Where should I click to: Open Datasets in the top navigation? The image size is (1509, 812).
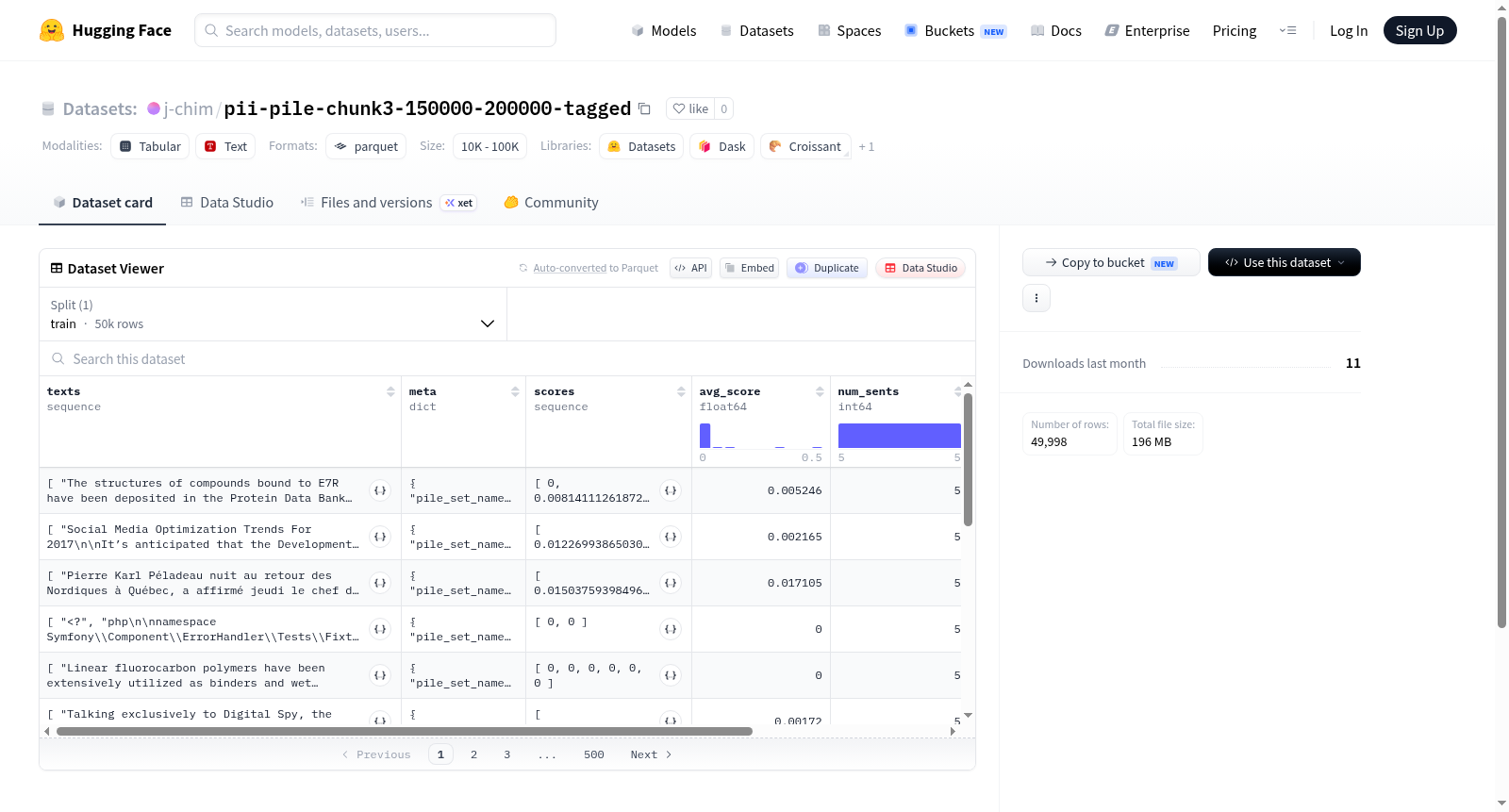tap(757, 30)
